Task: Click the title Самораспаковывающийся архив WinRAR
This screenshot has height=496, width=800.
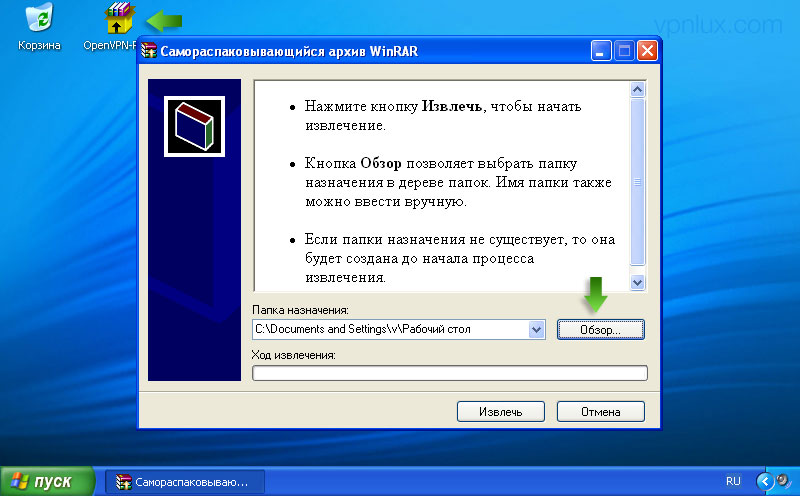Action: [289, 51]
